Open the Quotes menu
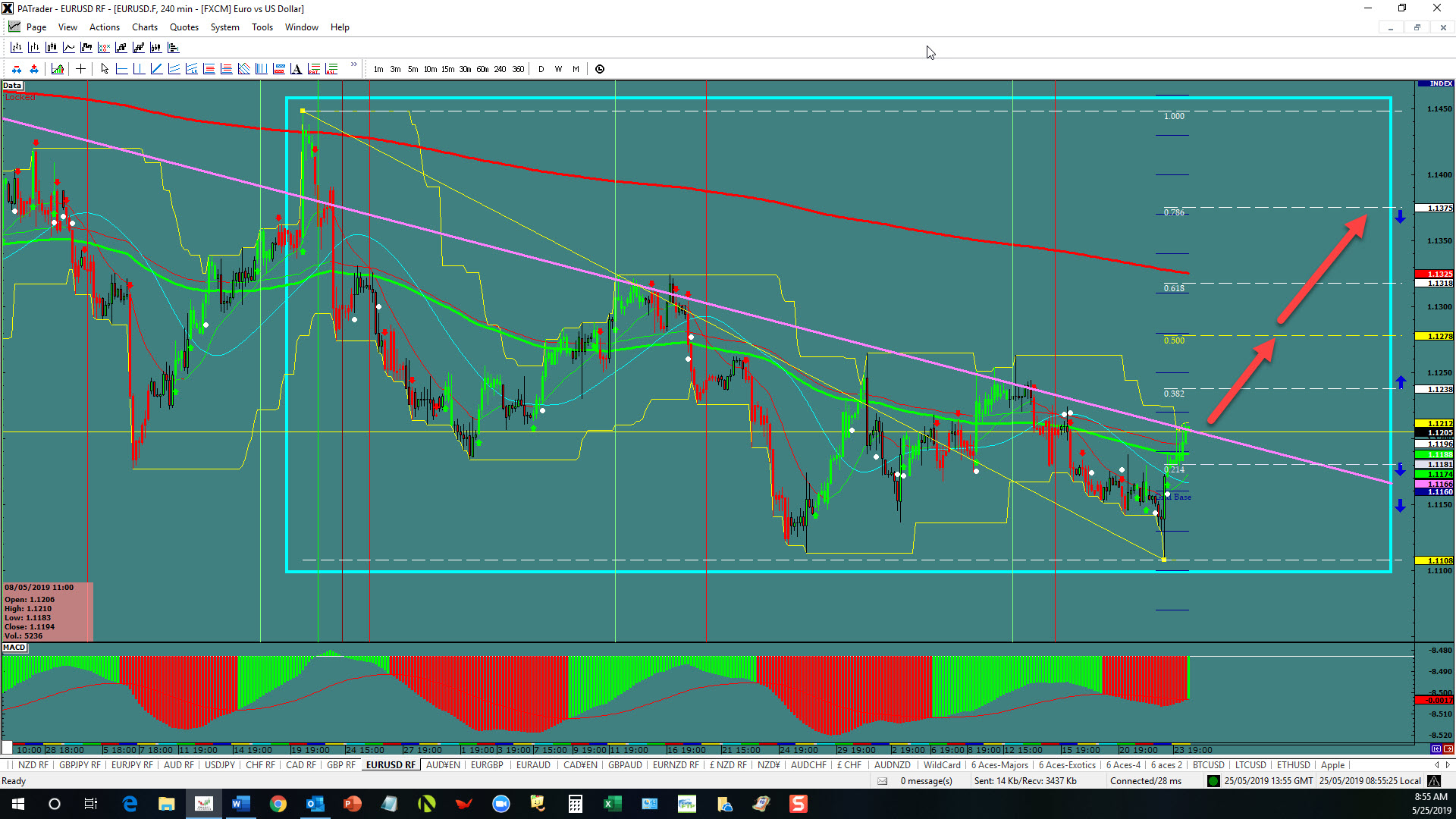Image resolution: width=1456 pixels, height=819 pixels. click(x=184, y=27)
